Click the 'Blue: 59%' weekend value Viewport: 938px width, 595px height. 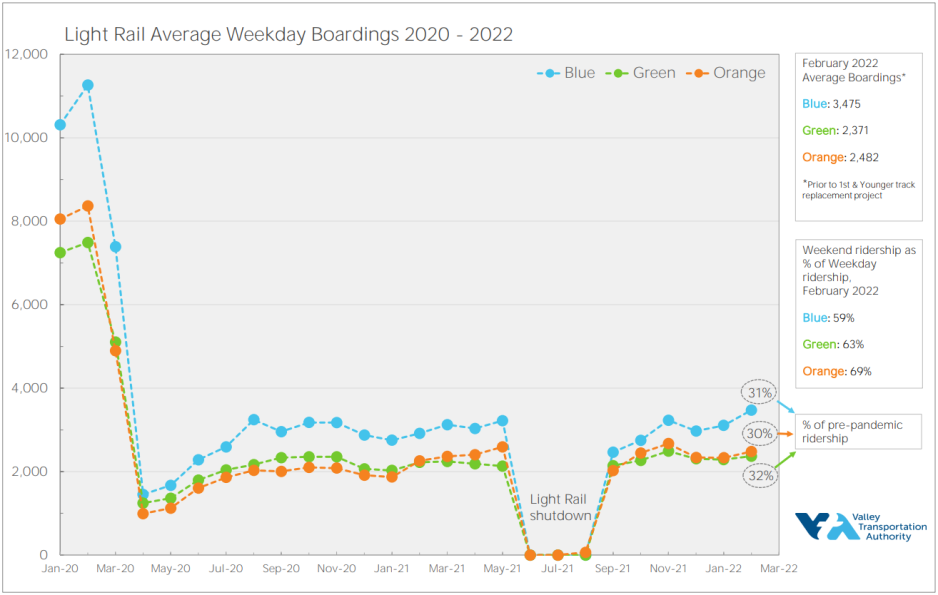pos(829,318)
